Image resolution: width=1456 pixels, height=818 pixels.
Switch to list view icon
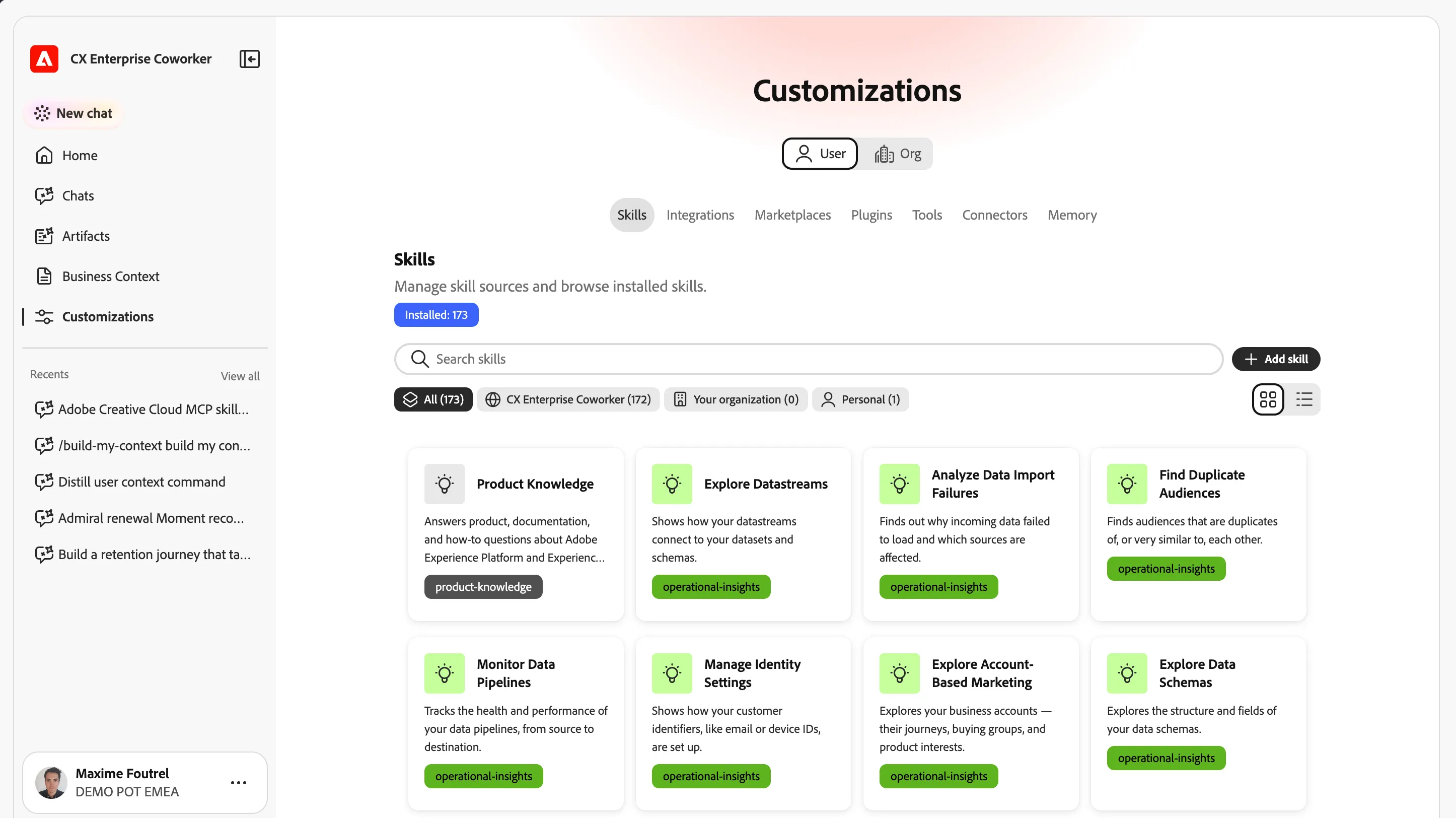click(1304, 399)
